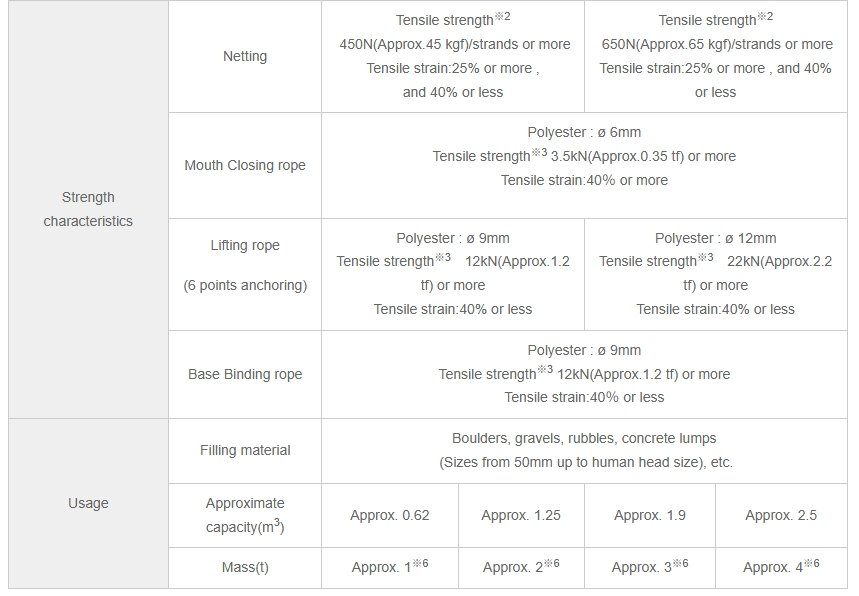
Task: Click the Mass(t) label cell
Action: [245, 567]
